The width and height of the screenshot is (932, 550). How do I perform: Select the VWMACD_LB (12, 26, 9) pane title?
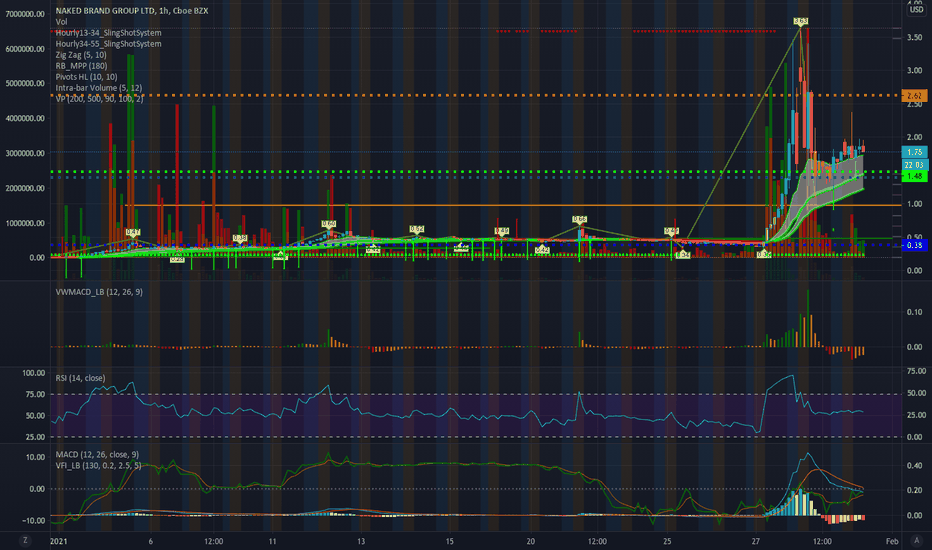coord(99,292)
